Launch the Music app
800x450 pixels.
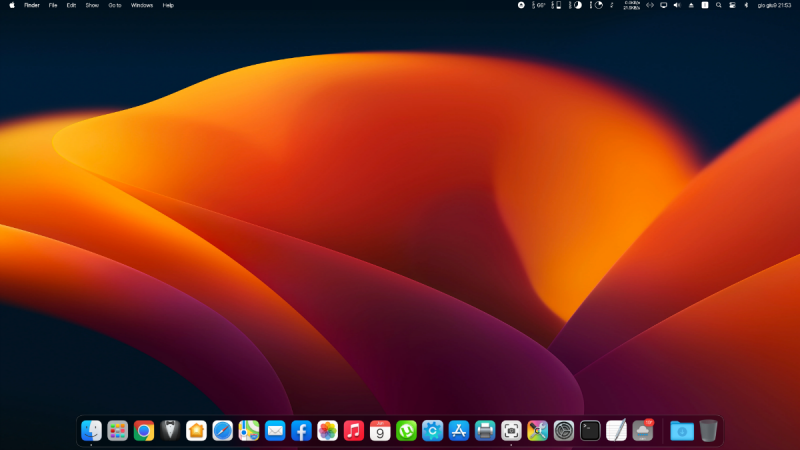point(353,430)
